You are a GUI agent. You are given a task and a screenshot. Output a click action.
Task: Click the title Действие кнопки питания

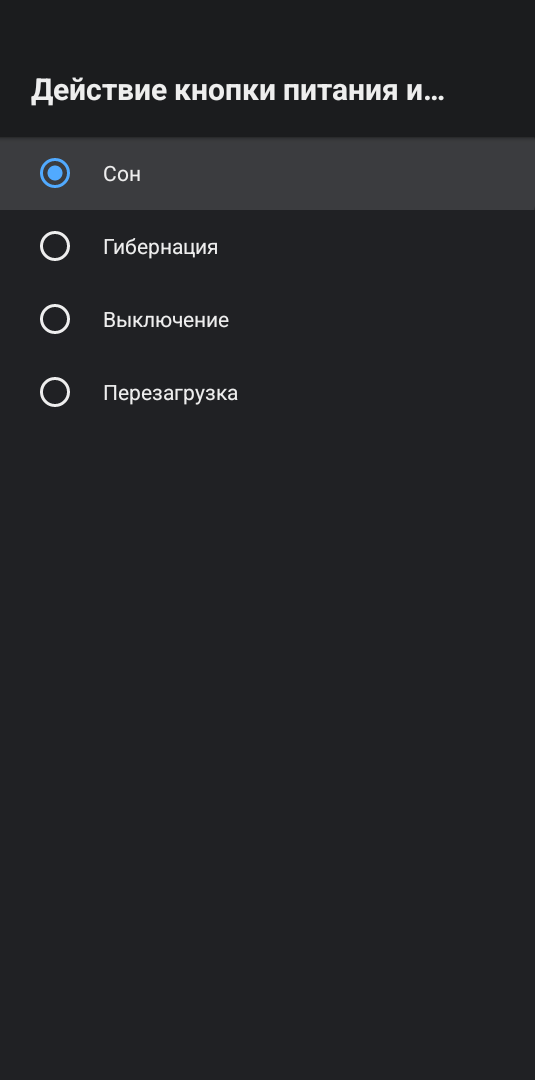point(238,90)
